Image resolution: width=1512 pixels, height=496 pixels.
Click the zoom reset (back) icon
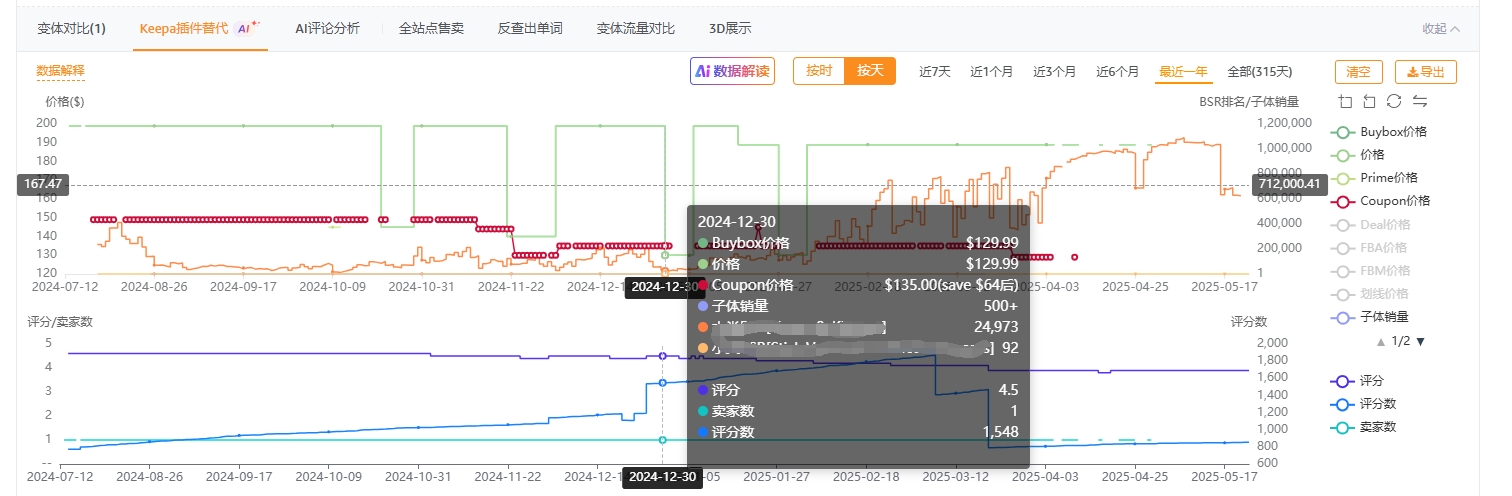tap(1369, 101)
